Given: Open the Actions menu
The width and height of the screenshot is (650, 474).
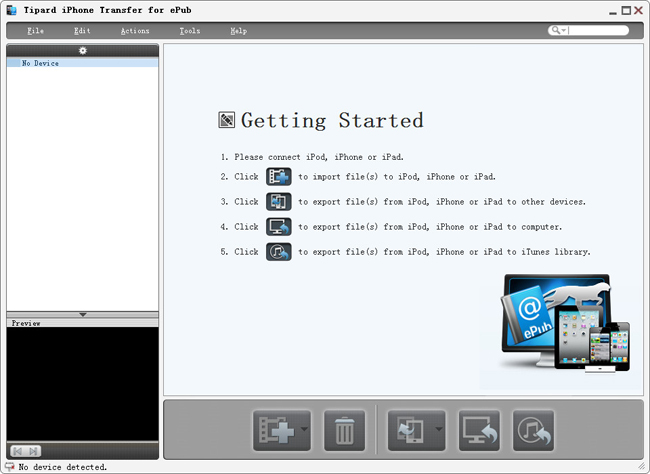Looking at the screenshot, I should (x=135, y=31).
